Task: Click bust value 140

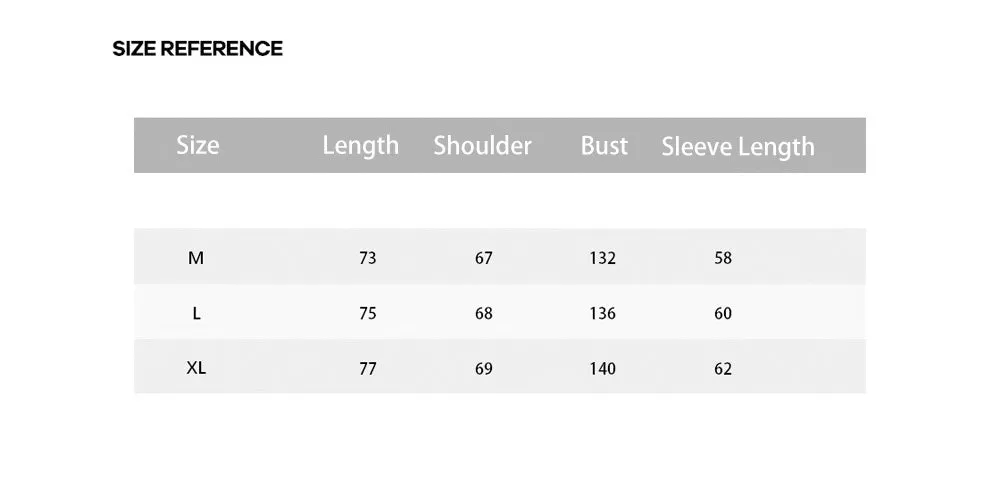Action: (x=603, y=368)
